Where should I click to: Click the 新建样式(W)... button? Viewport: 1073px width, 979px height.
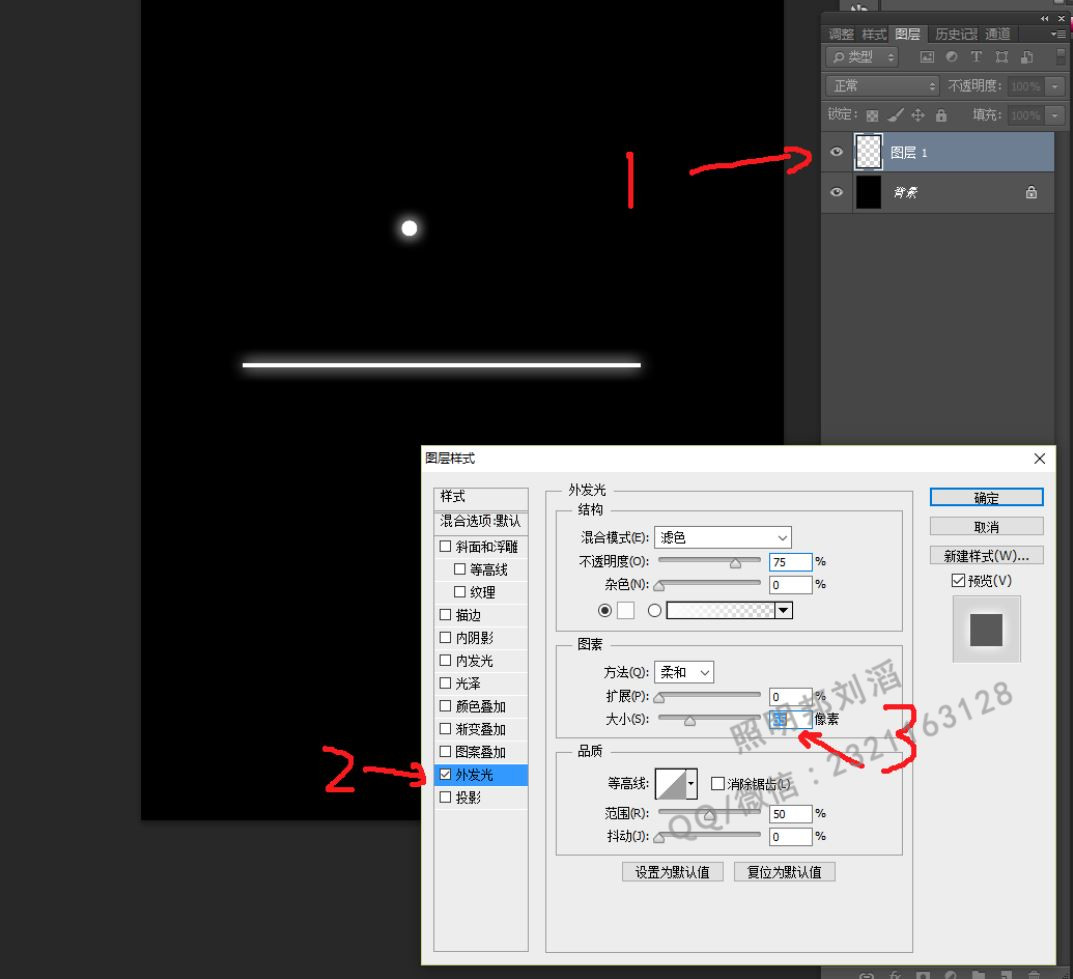pos(986,556)
